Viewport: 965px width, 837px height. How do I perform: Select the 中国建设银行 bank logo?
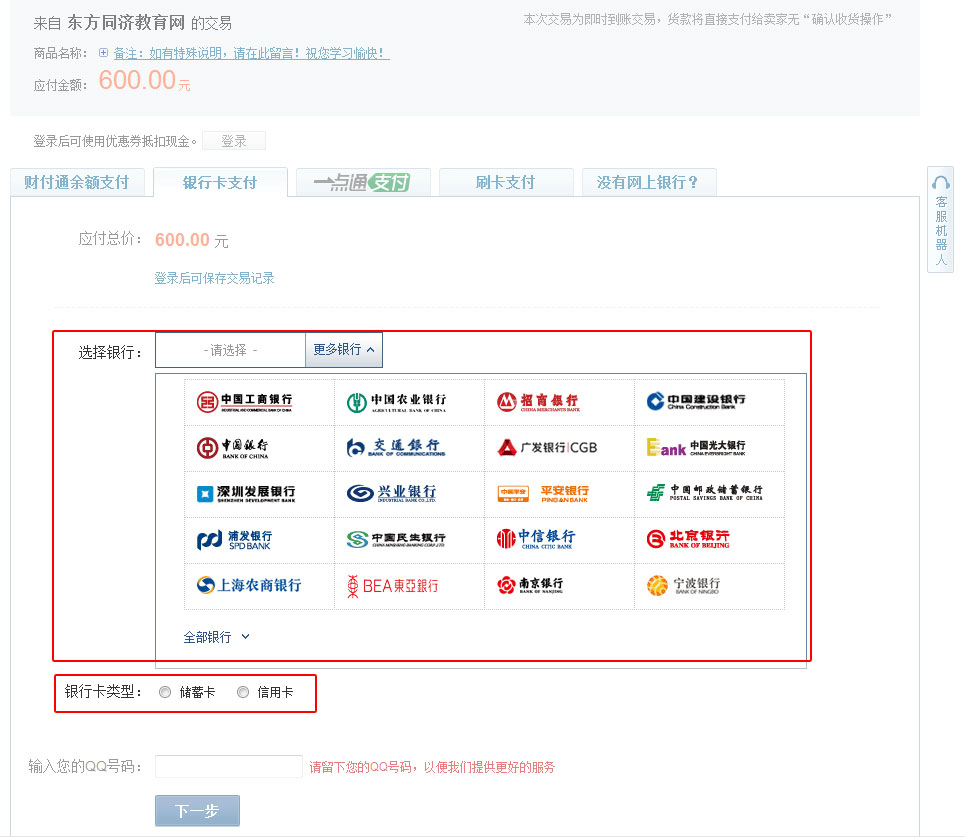pyautogui.click(x=696, y=402)
